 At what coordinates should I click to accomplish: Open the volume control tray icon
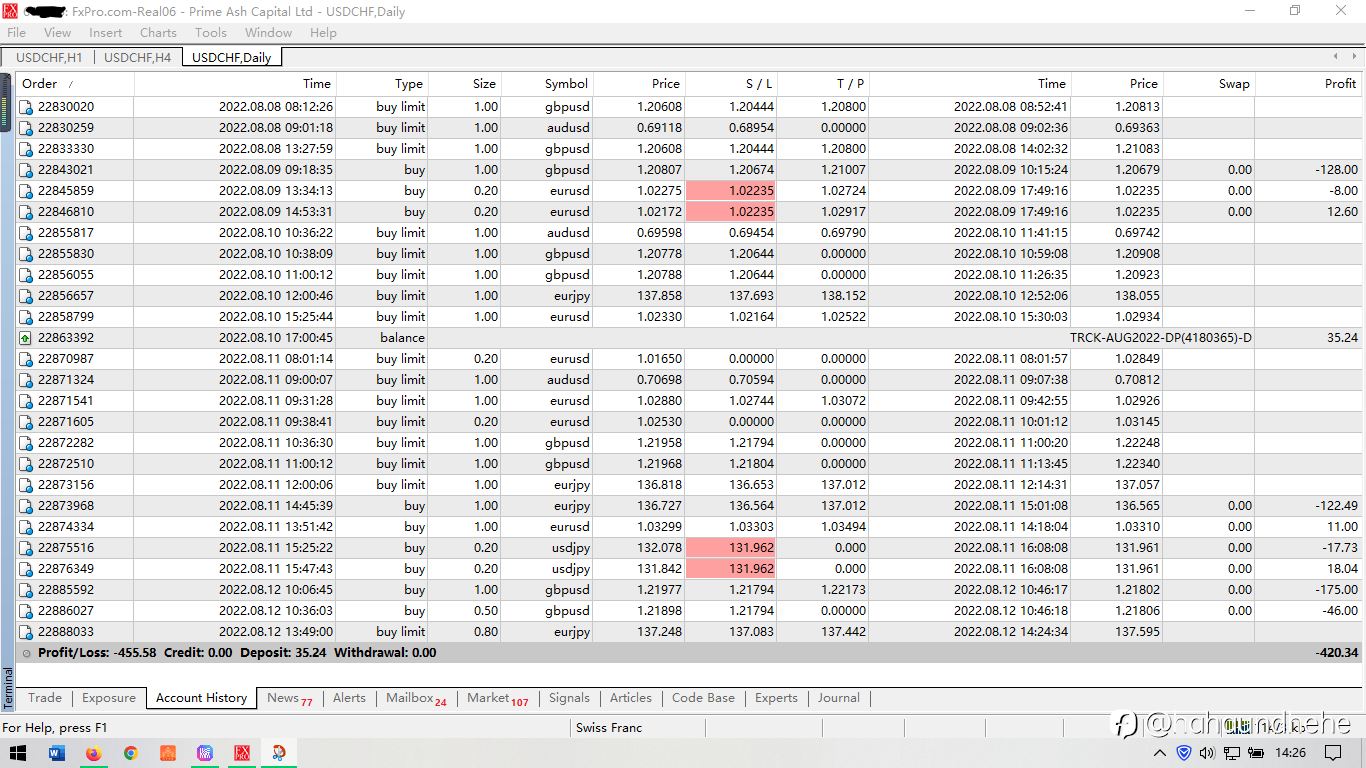point(1207,753)
